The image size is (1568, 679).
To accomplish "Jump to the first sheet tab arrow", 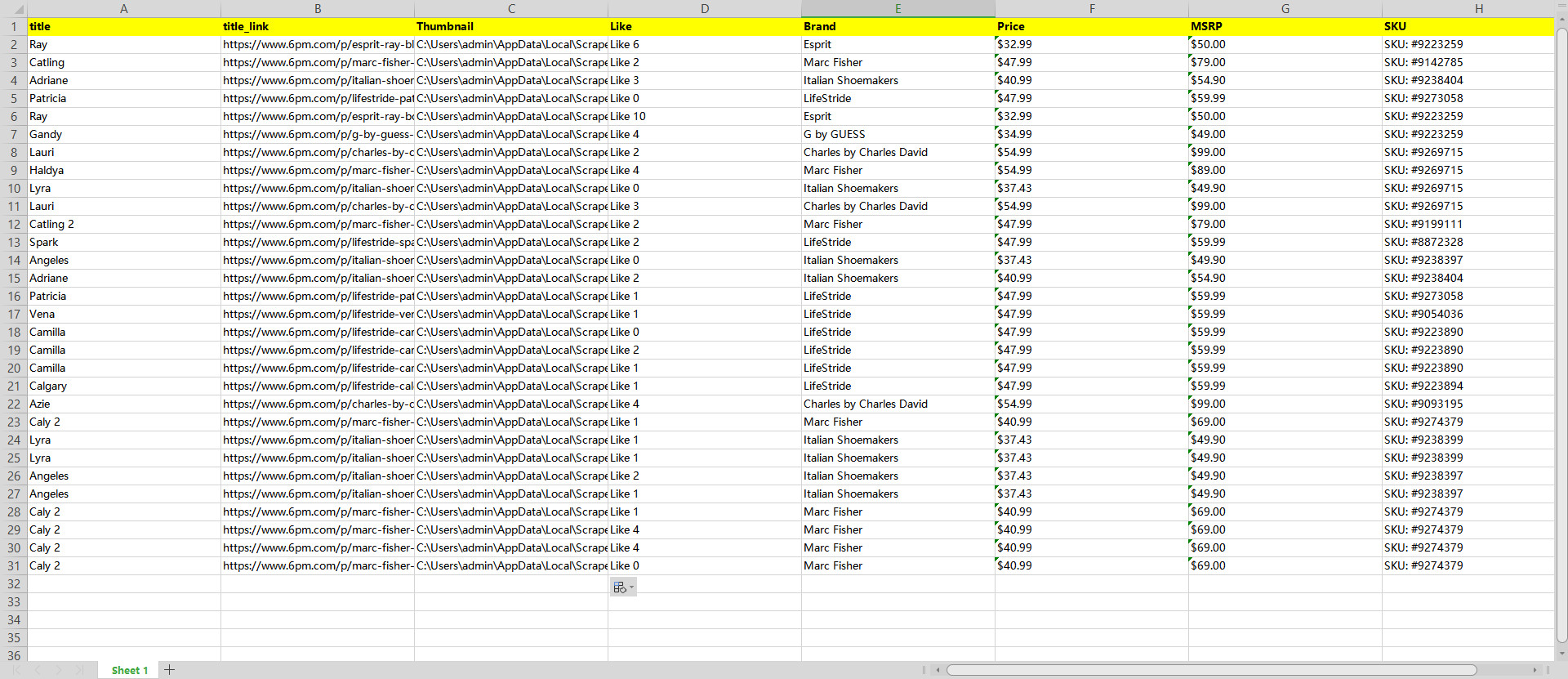I will coord(16,670).
